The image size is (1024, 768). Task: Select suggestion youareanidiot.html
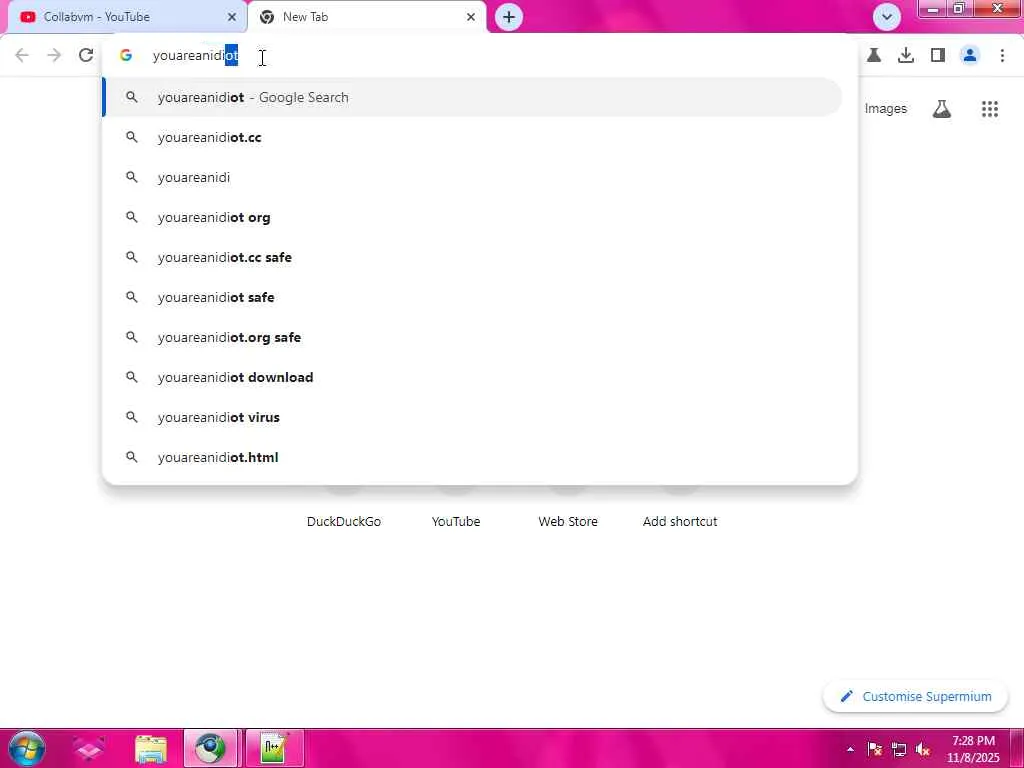tap(473, 457)
